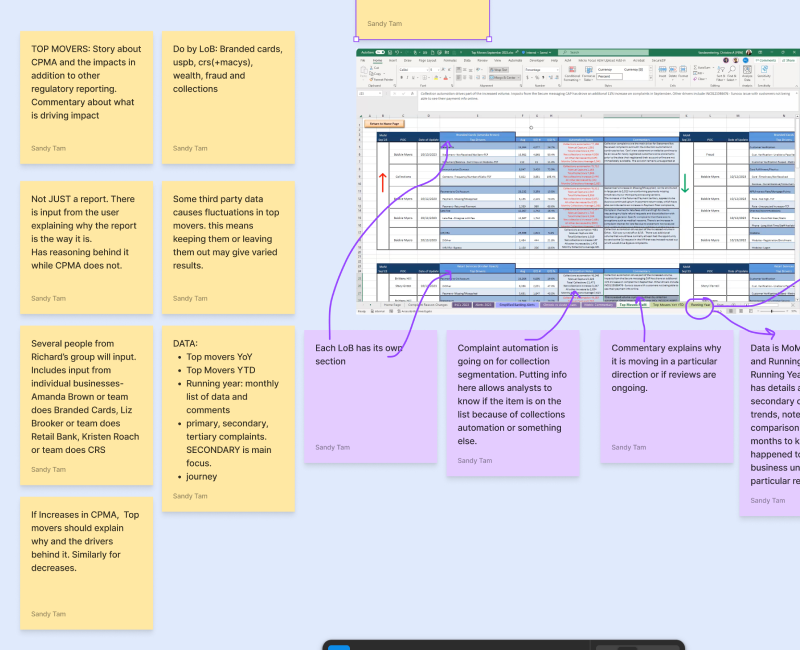Image resolution: width=800 pixels, height=650 pixels.
Task: Select the purple 'Complaint automation is going on' note
Action: 513,404
